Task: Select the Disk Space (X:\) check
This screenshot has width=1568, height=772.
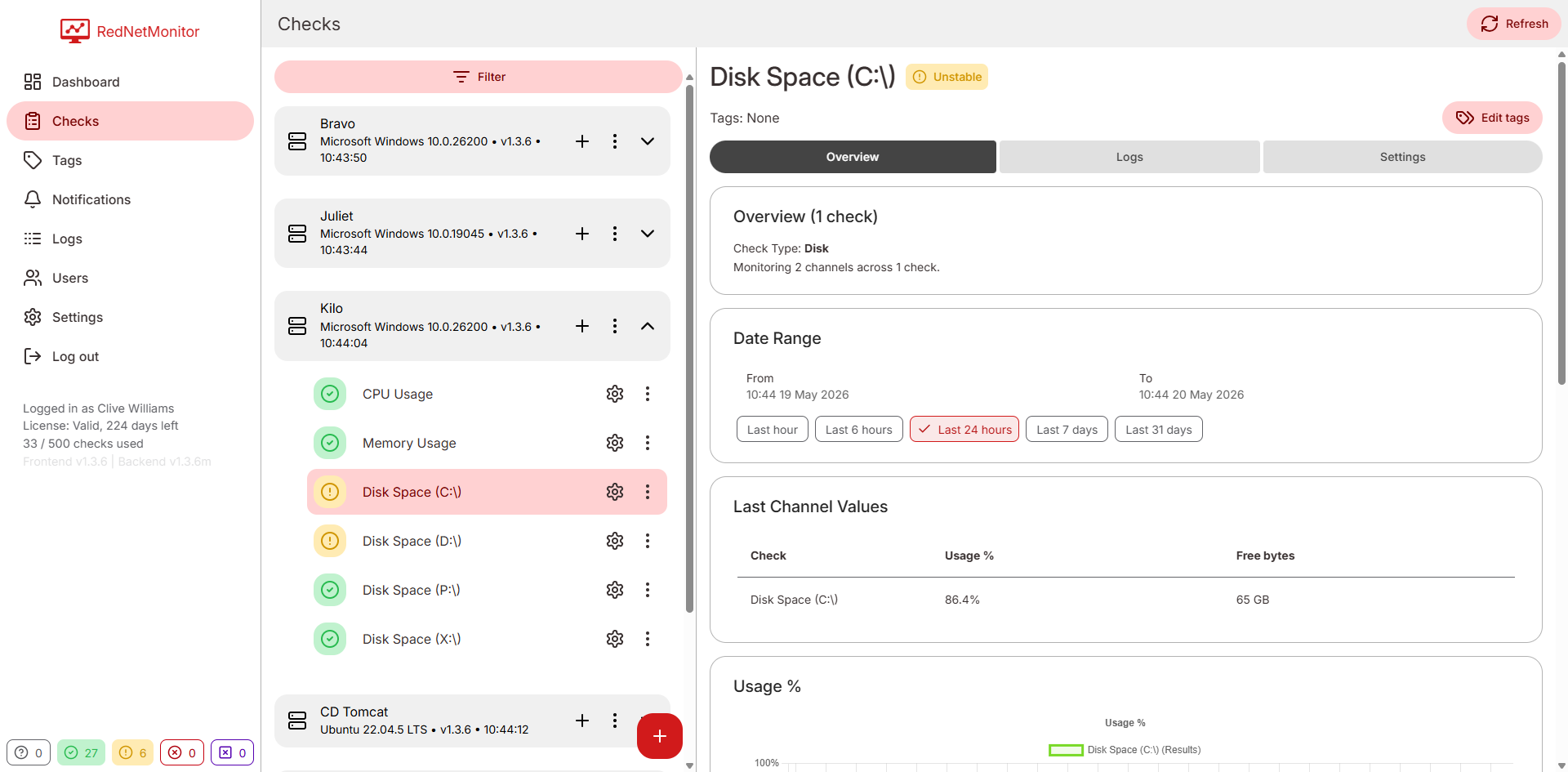Action: 487,639
